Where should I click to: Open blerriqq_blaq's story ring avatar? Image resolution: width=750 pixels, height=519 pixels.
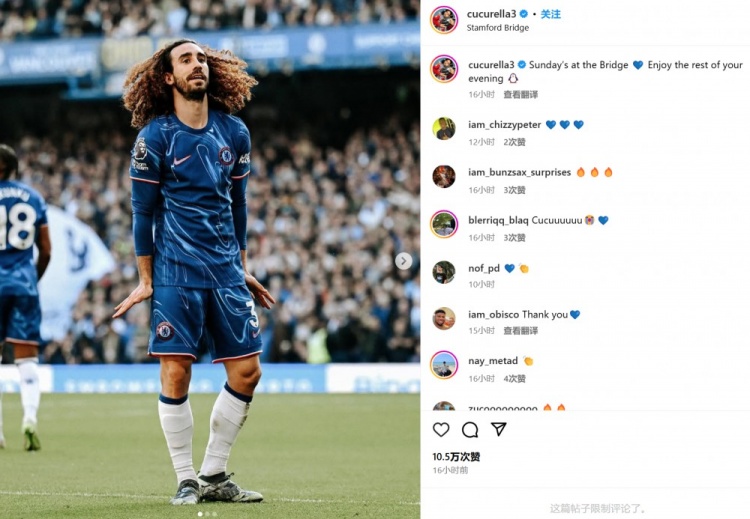click(x=443, y=224)
